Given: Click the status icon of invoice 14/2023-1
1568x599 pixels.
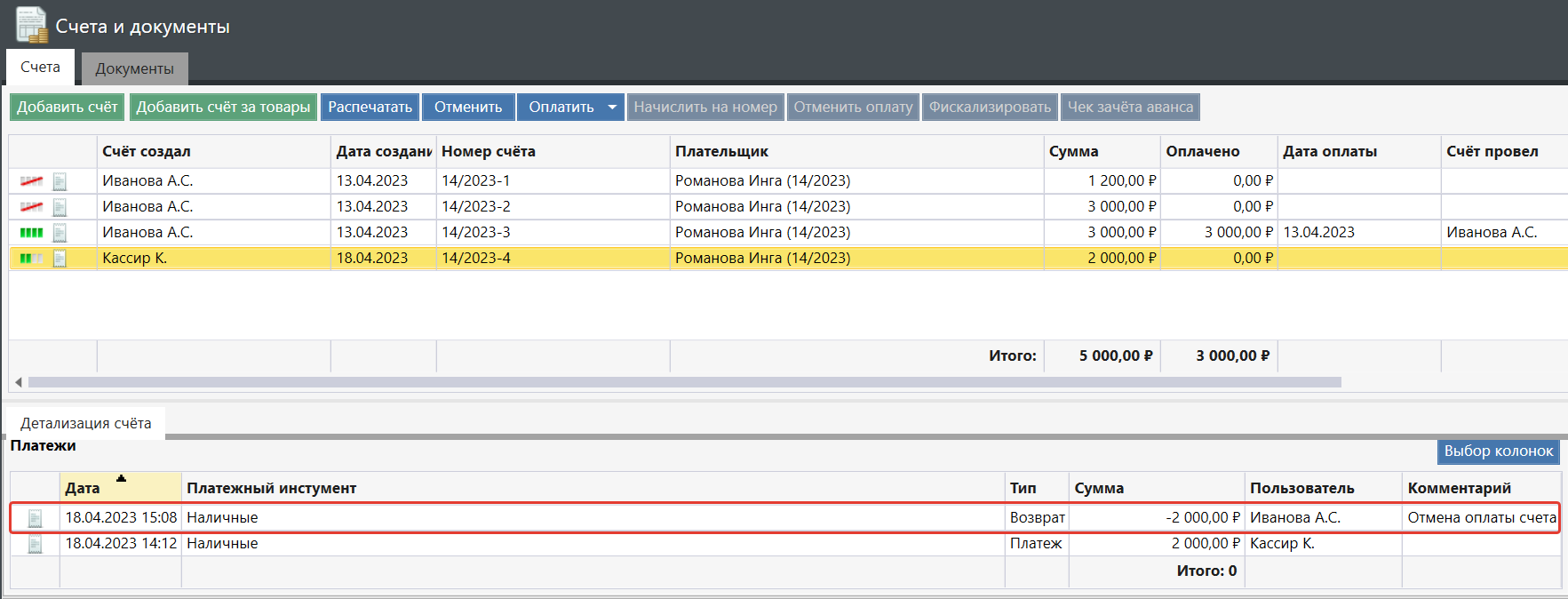Looking at the screenshot, I should click(31, 181).
